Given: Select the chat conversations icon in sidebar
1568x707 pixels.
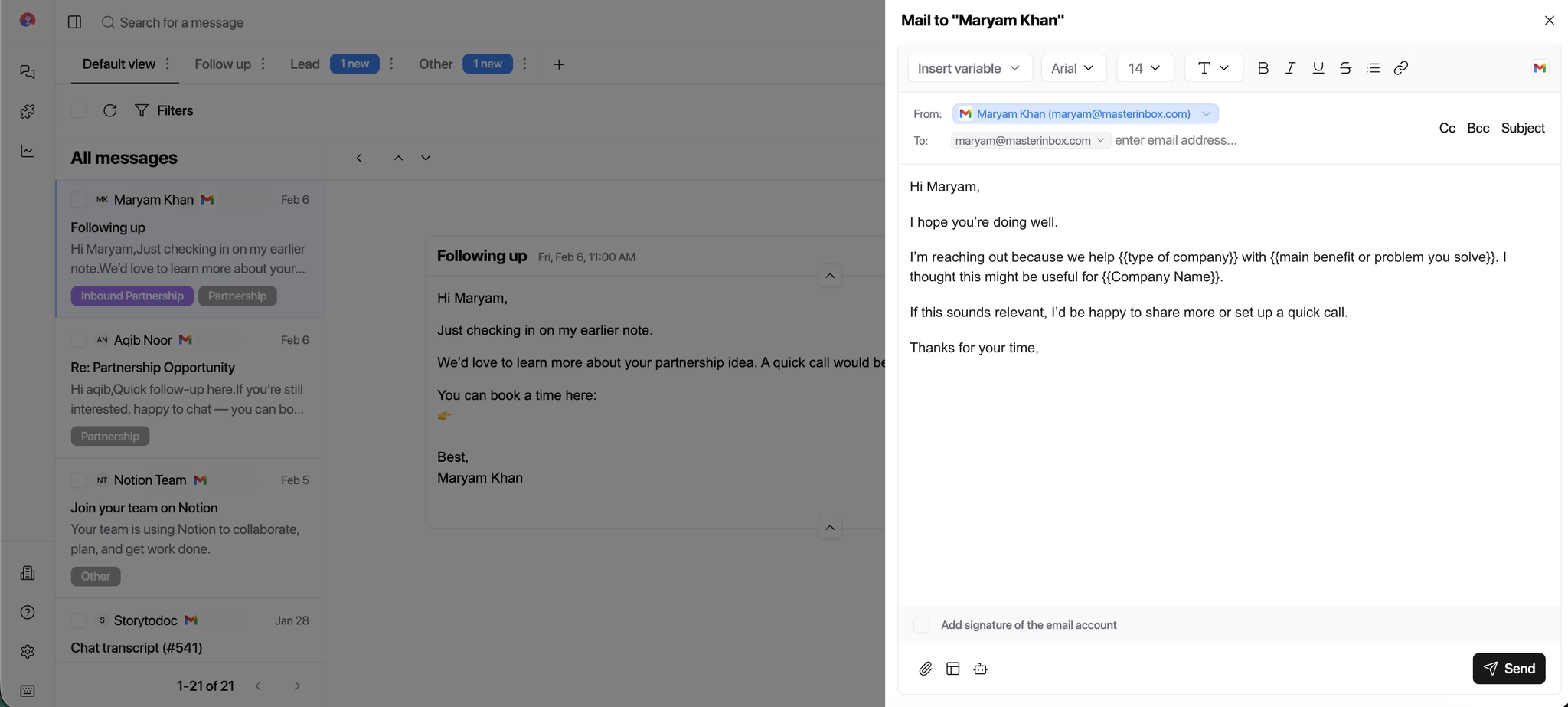Looking at the screenshot, I should click(x=28, y=72).
